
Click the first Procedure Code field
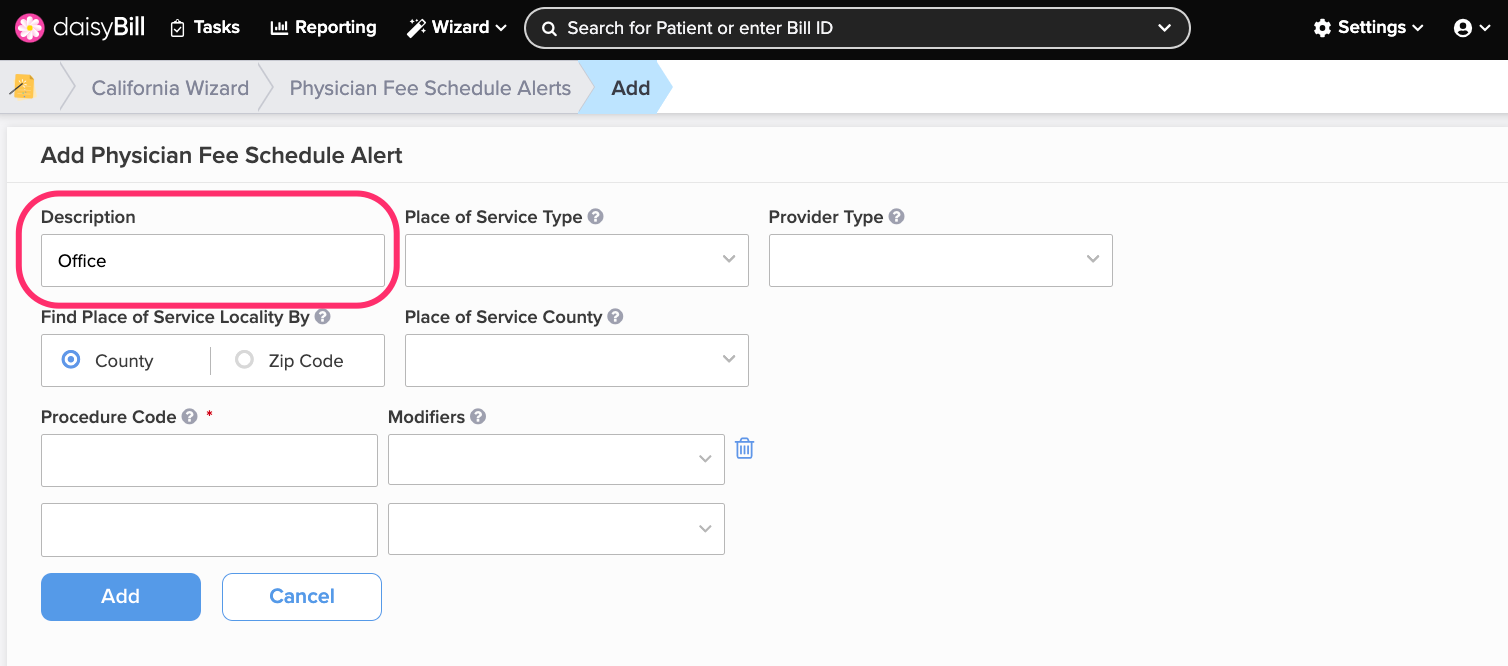click(209, 460)
